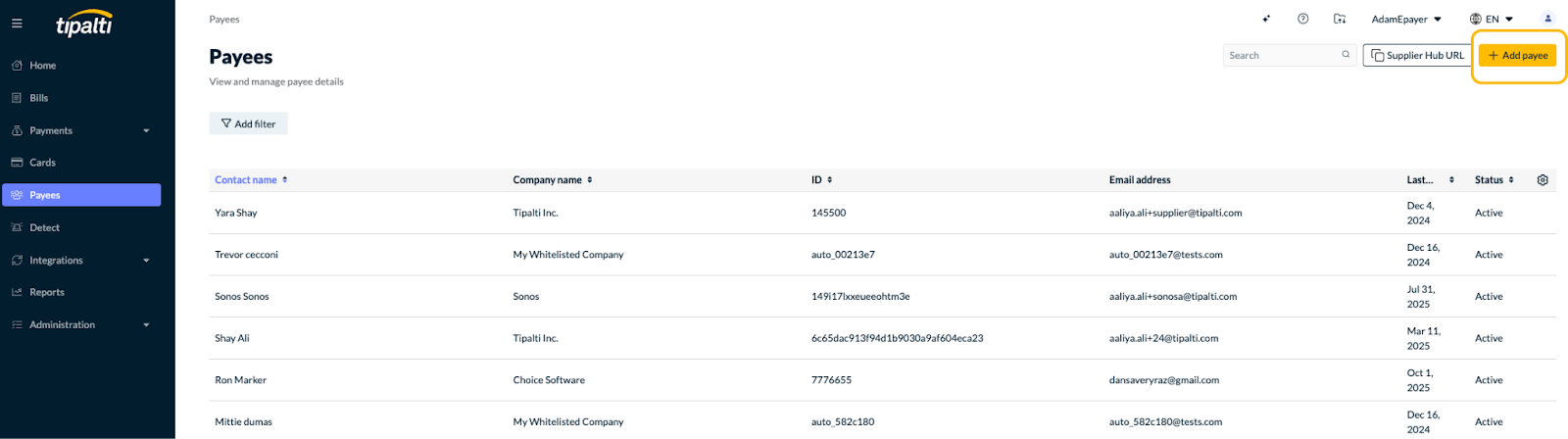
Task: Click the Contact name column header
Action: [246, 180]
